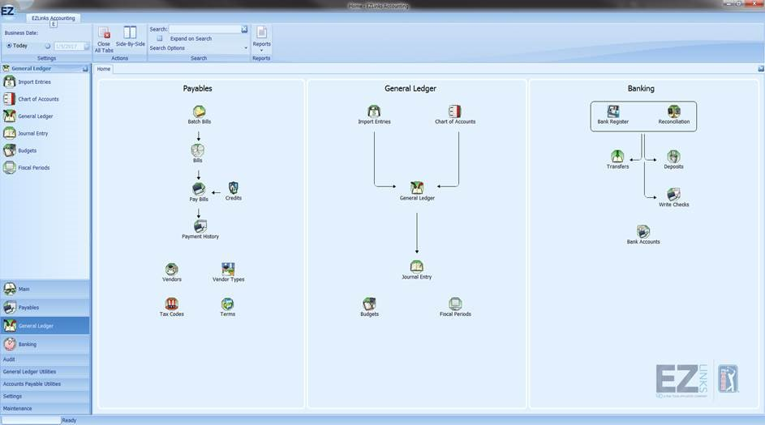The height and width of the screenshot is (425, 765).
Task: Switch to the Payables navigation group
Action: pos(45,307)
